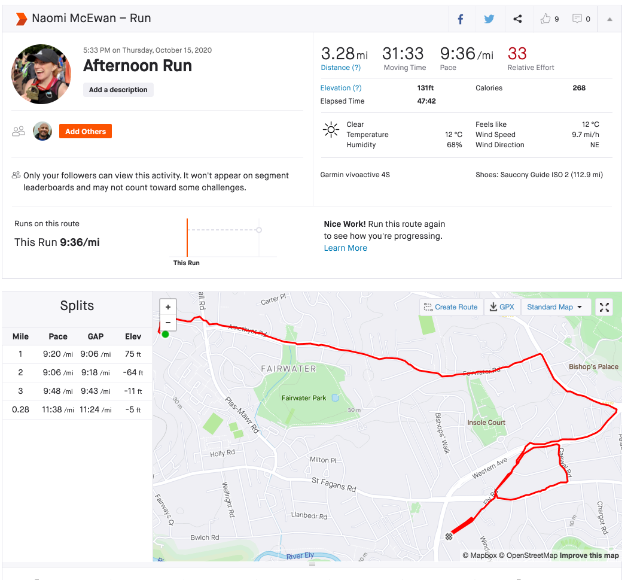The height and width of the screenshot is (580, 640).
Task: Enter fullscreen map view
Action: pyautogui.click(x=604, y=307)
